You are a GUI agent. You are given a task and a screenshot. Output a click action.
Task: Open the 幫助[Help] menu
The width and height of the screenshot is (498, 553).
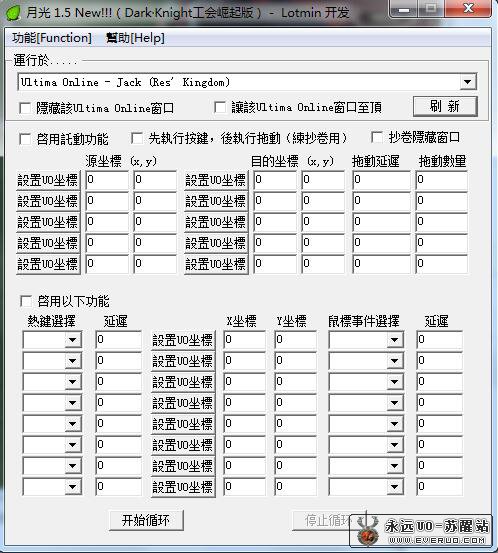pyautogui.click(x=135, y=38)
